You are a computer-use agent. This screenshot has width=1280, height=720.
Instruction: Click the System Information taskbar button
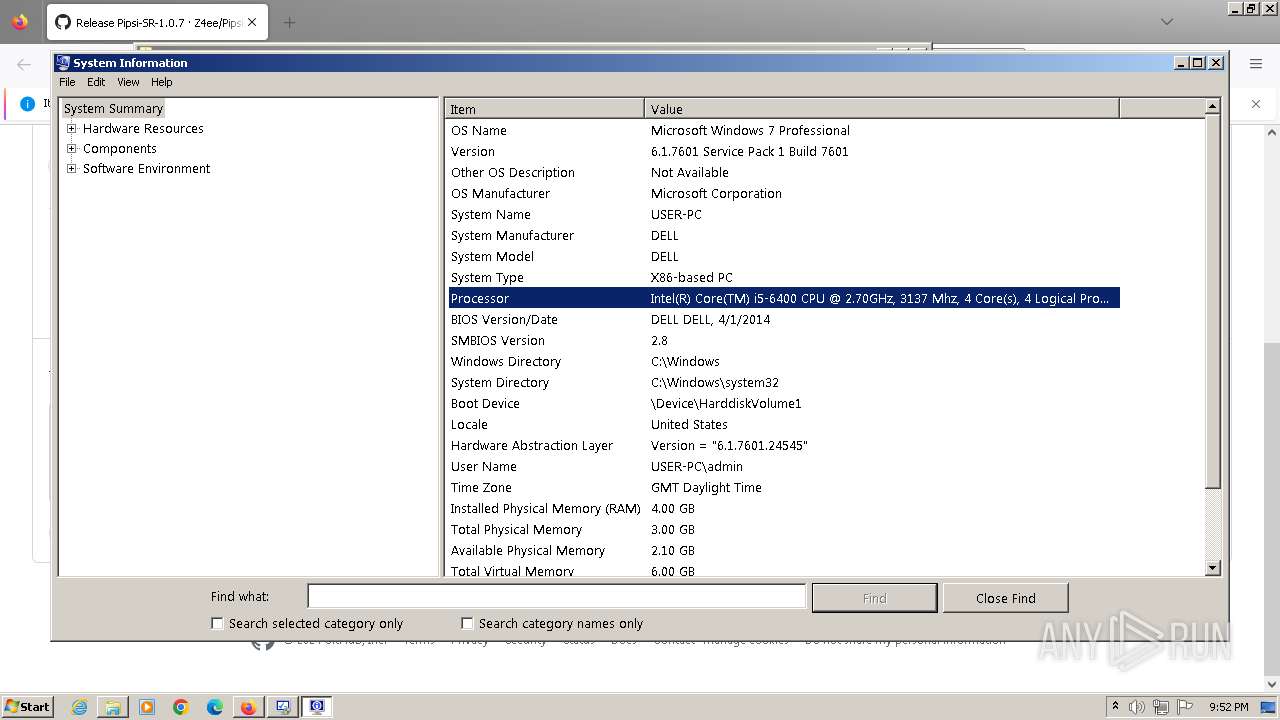[x=317, y=707]
